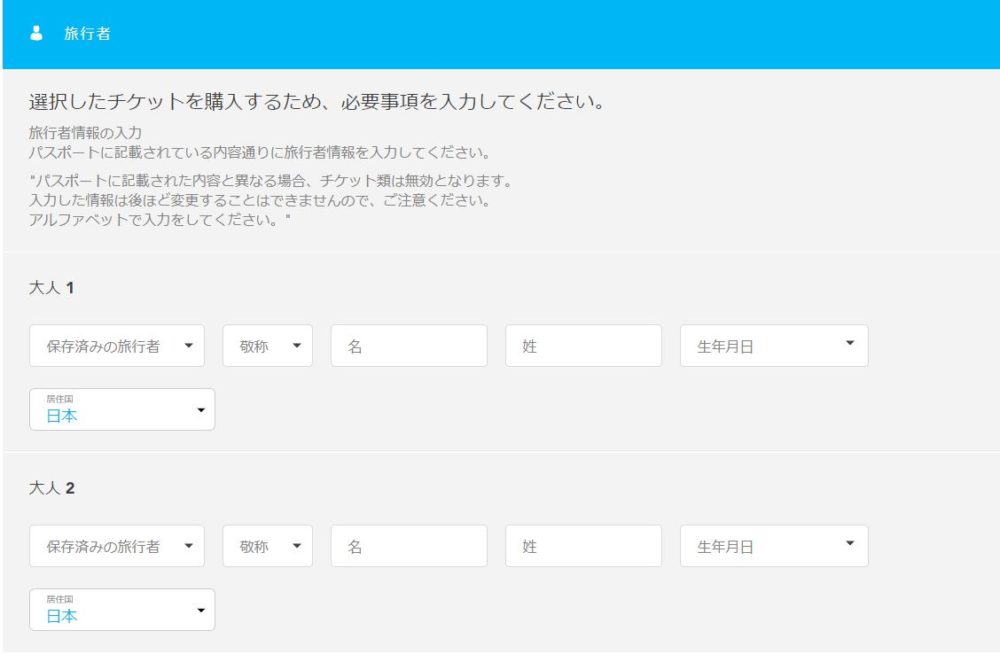Viewport: 1000px width, 654px height.
Task: Focus the 名 input field for 大人 2
Action: (x=408, y=546)
